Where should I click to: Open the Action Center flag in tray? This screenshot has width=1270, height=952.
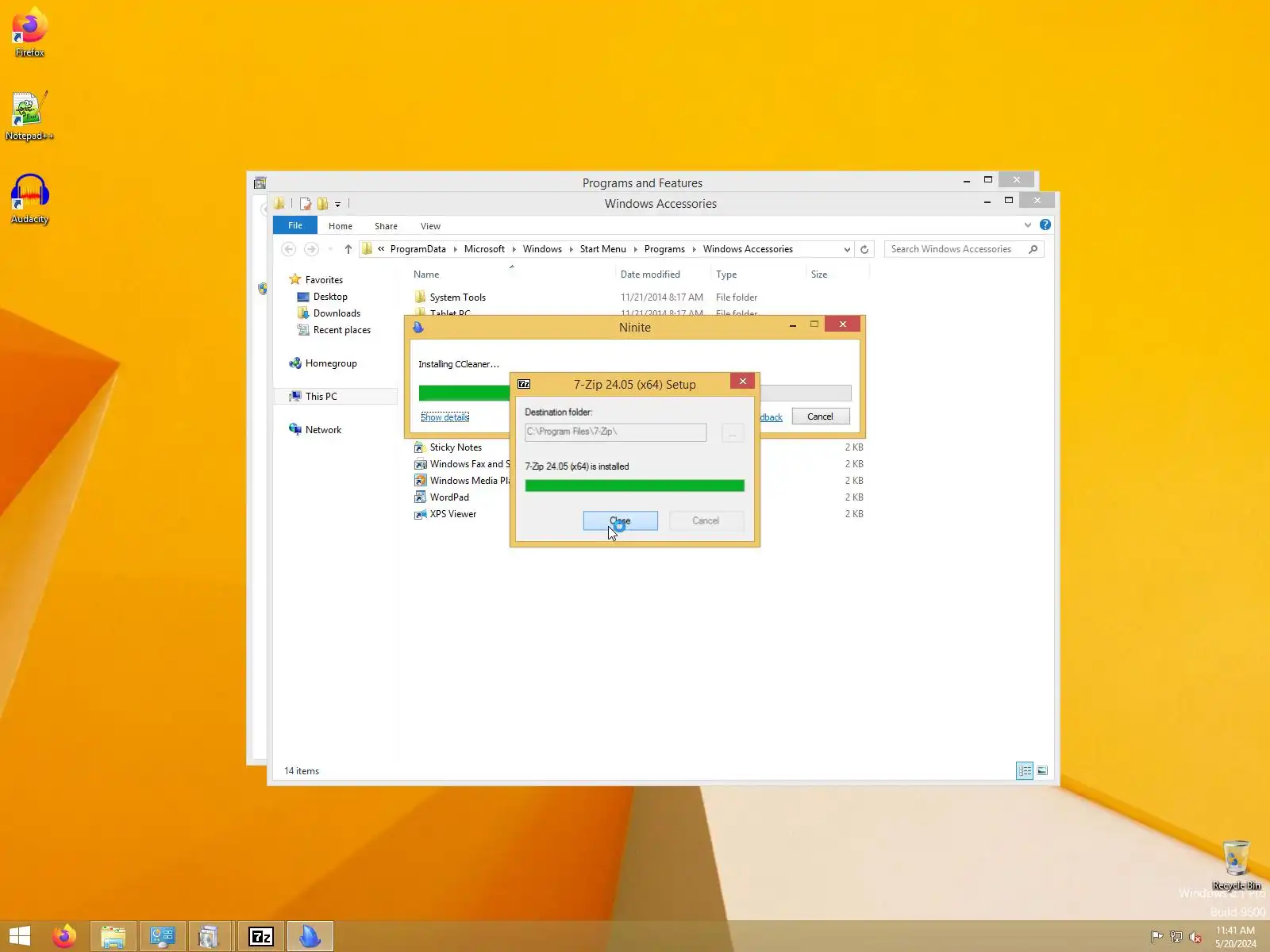pos(1156,937)
